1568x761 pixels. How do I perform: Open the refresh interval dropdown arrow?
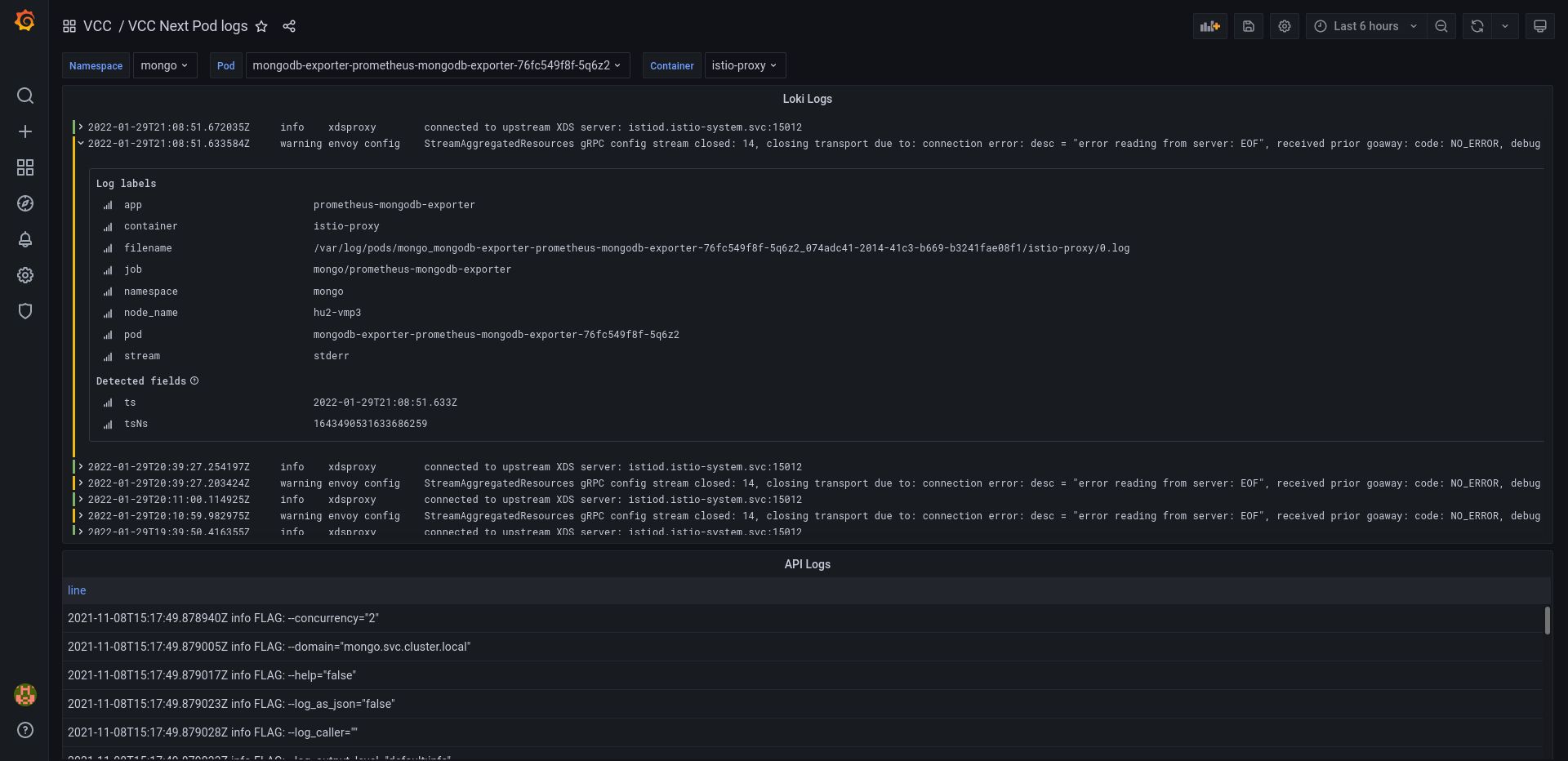tap(1505, 26)
